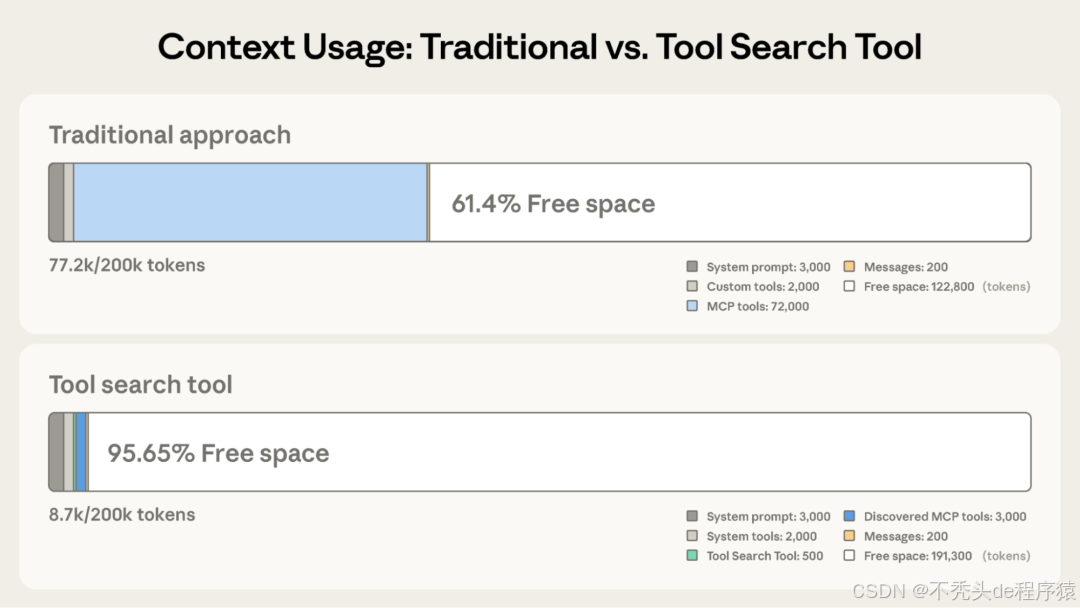Click Free space 122,800 legend swatch
This screenshot has width=1080, height=608.
pos(849,286)
